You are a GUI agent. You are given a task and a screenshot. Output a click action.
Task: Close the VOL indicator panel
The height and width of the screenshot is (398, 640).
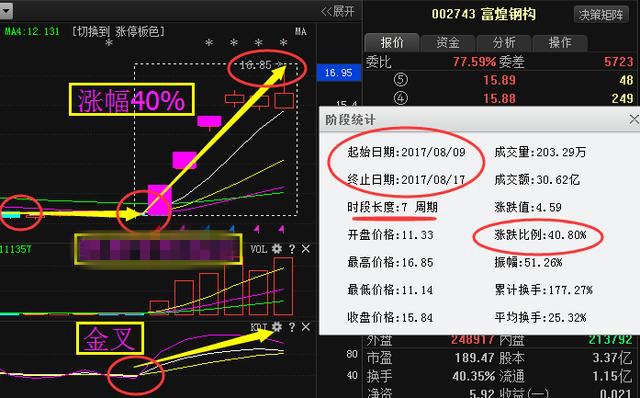[x=306, y=249]
